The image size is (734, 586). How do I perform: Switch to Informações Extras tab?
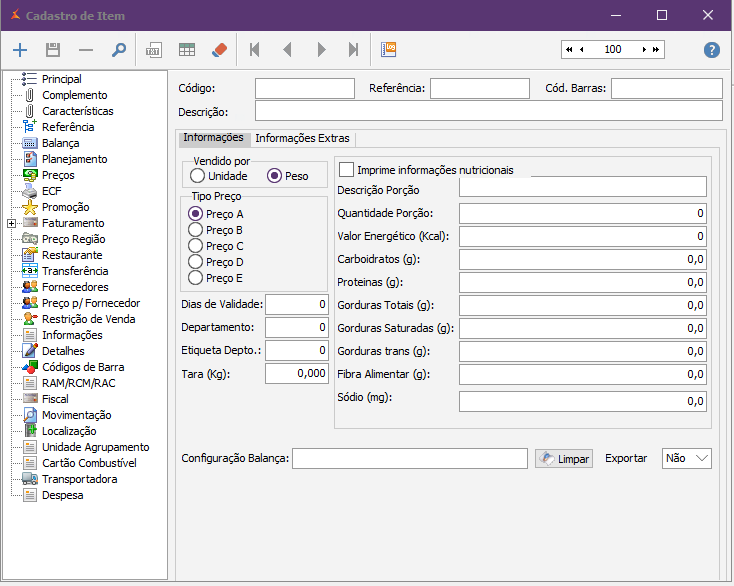coord(302,138)
